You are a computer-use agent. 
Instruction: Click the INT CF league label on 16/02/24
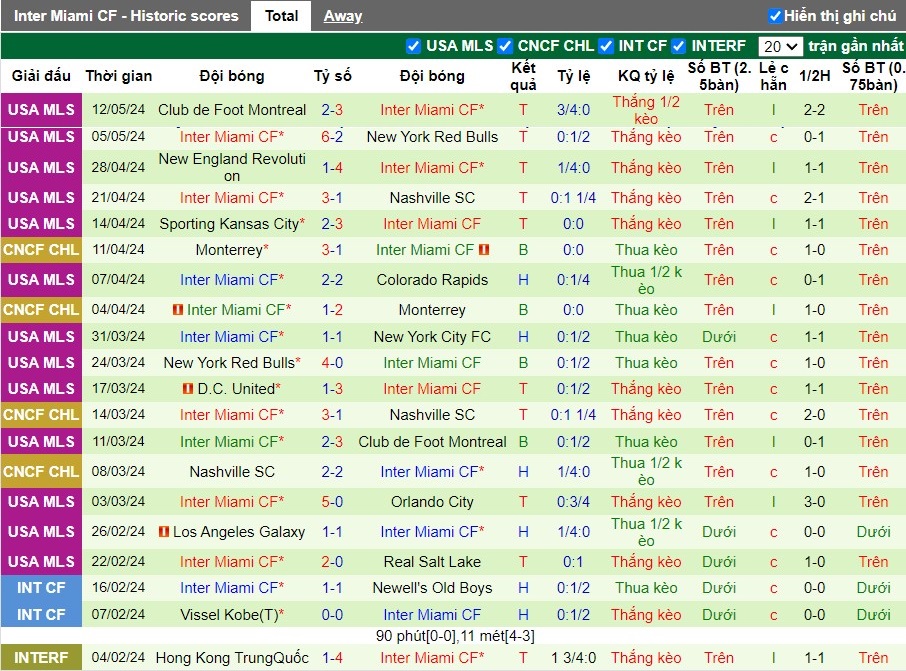click(41, 588)
